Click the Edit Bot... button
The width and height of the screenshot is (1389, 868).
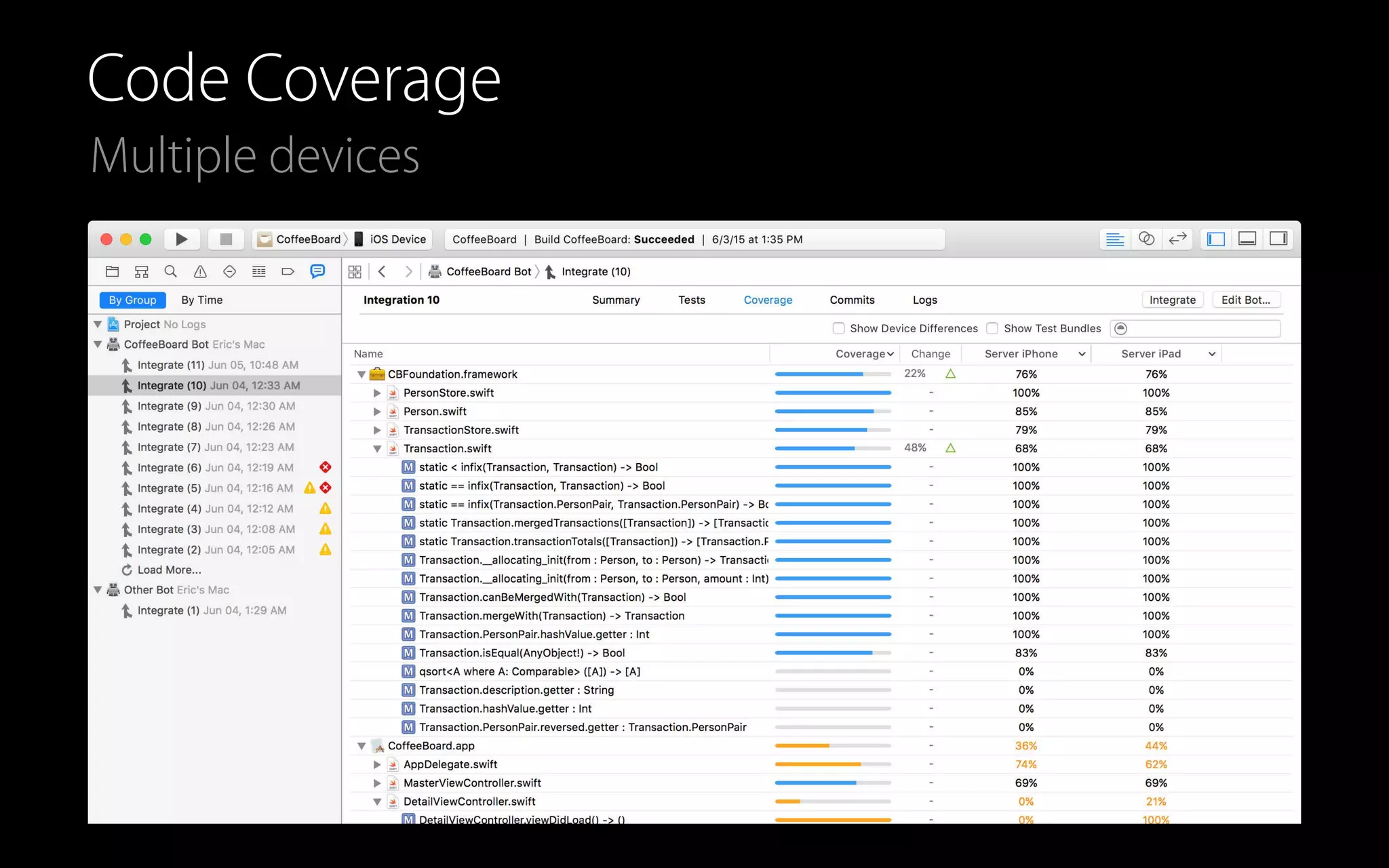pos(1246,300)
